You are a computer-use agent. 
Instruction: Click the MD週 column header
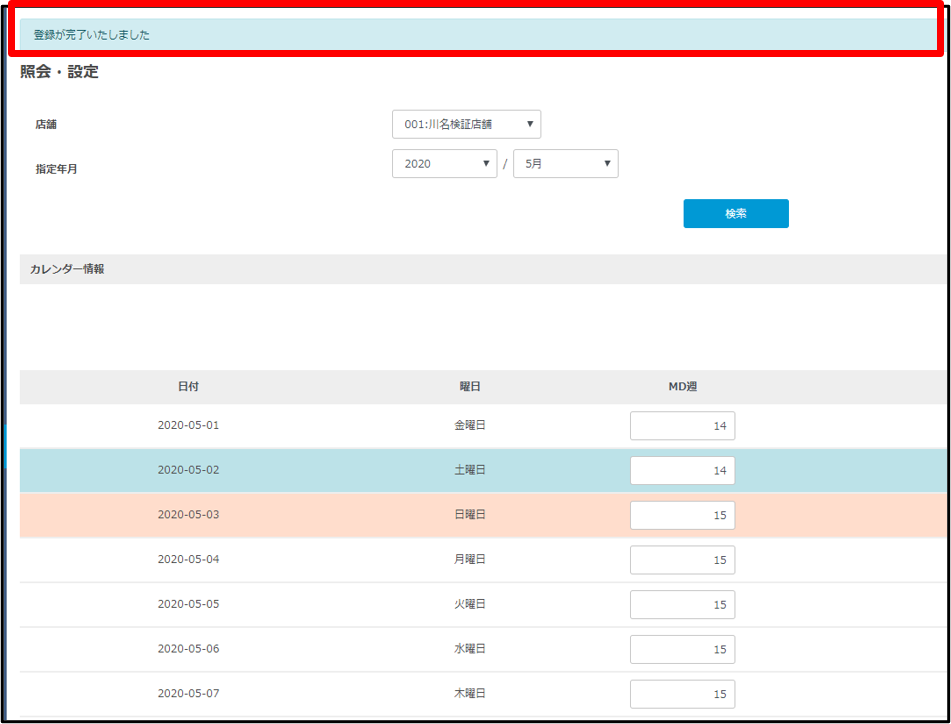pos(682,386)
